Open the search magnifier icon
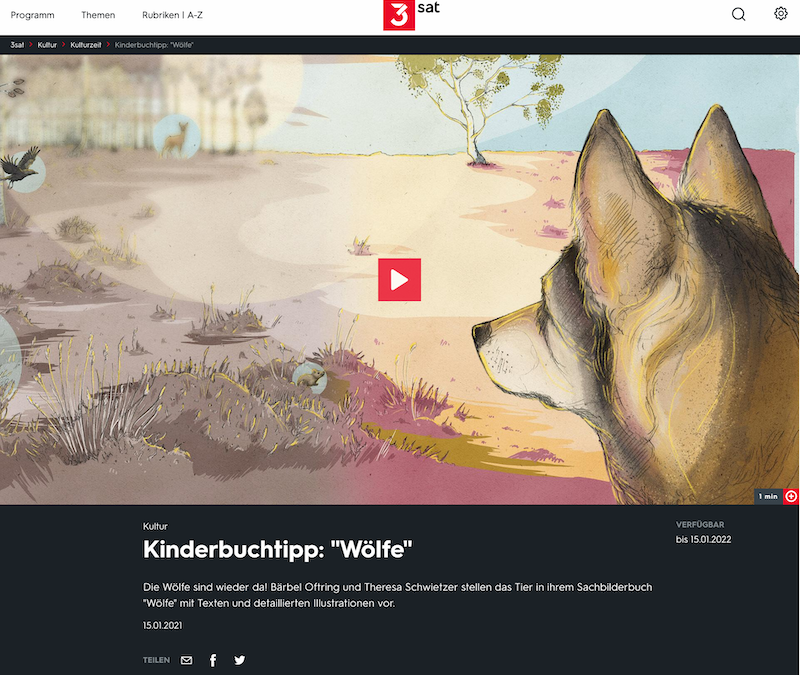The height and width of the screenshot is (675, 800). [738, 14]
